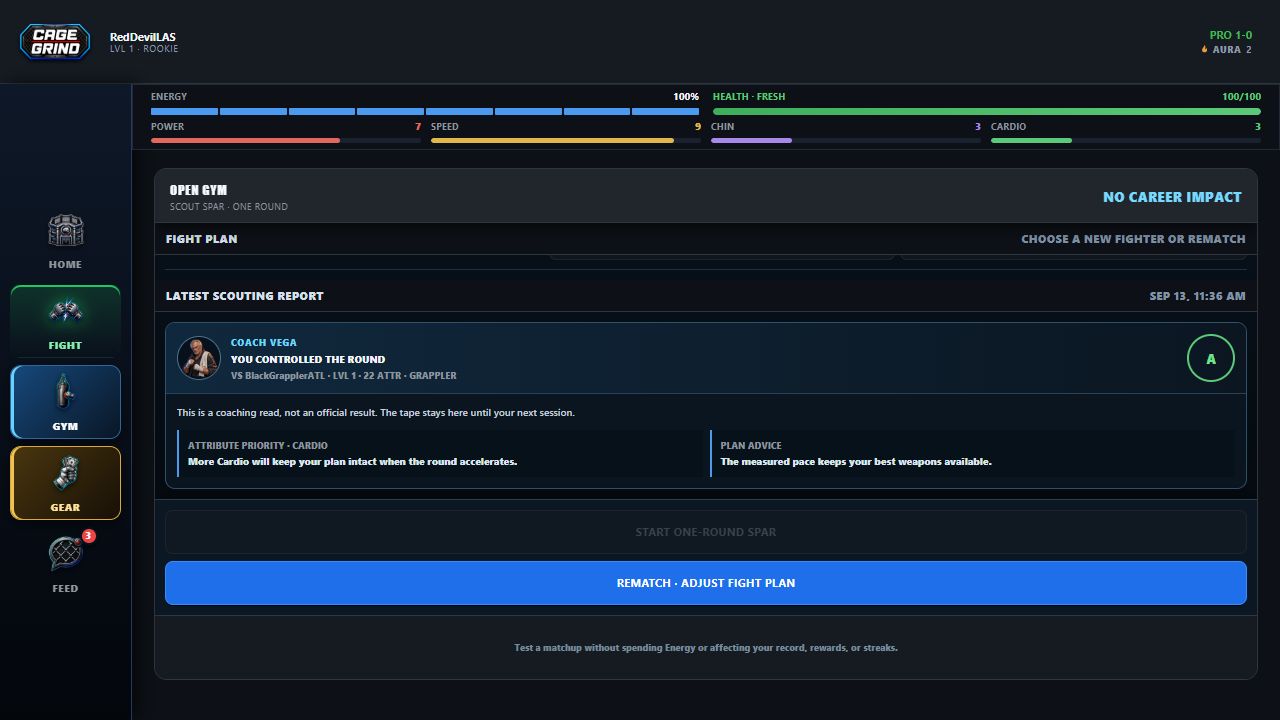The width and height of the screenshot is (1280, 720).
Task: Click the Cage Grind logo
Action: point(55,42)
